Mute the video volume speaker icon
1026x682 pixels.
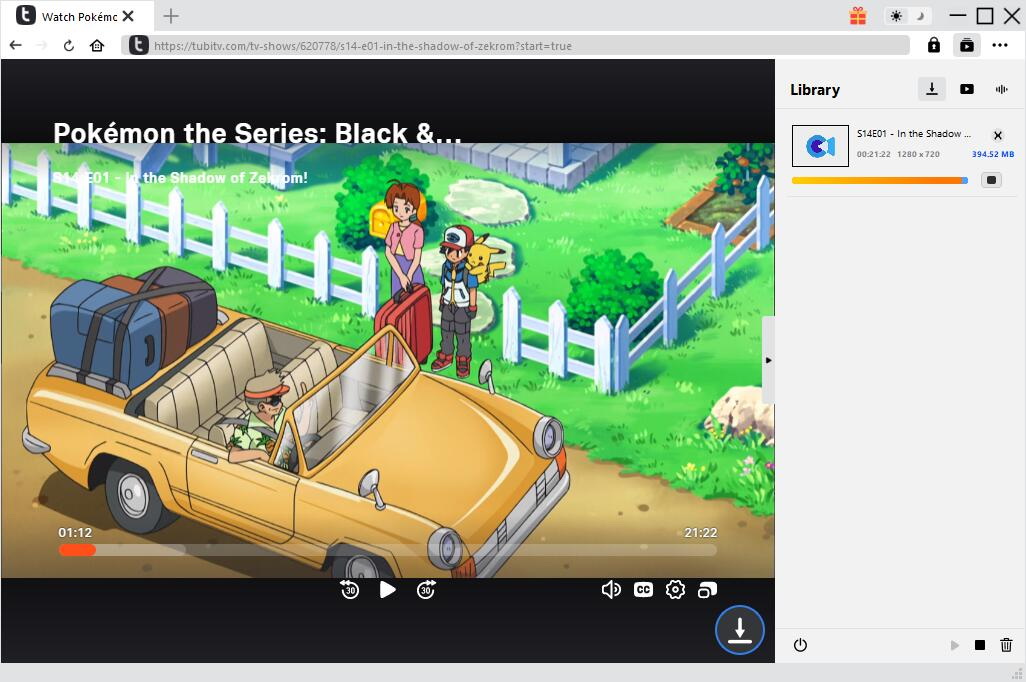tap(610, 590)
